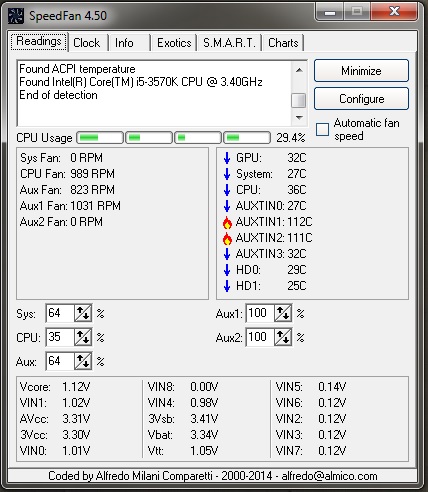Click the i5-3570K CPU log line
Screen dimensions: 428x492
141,82
